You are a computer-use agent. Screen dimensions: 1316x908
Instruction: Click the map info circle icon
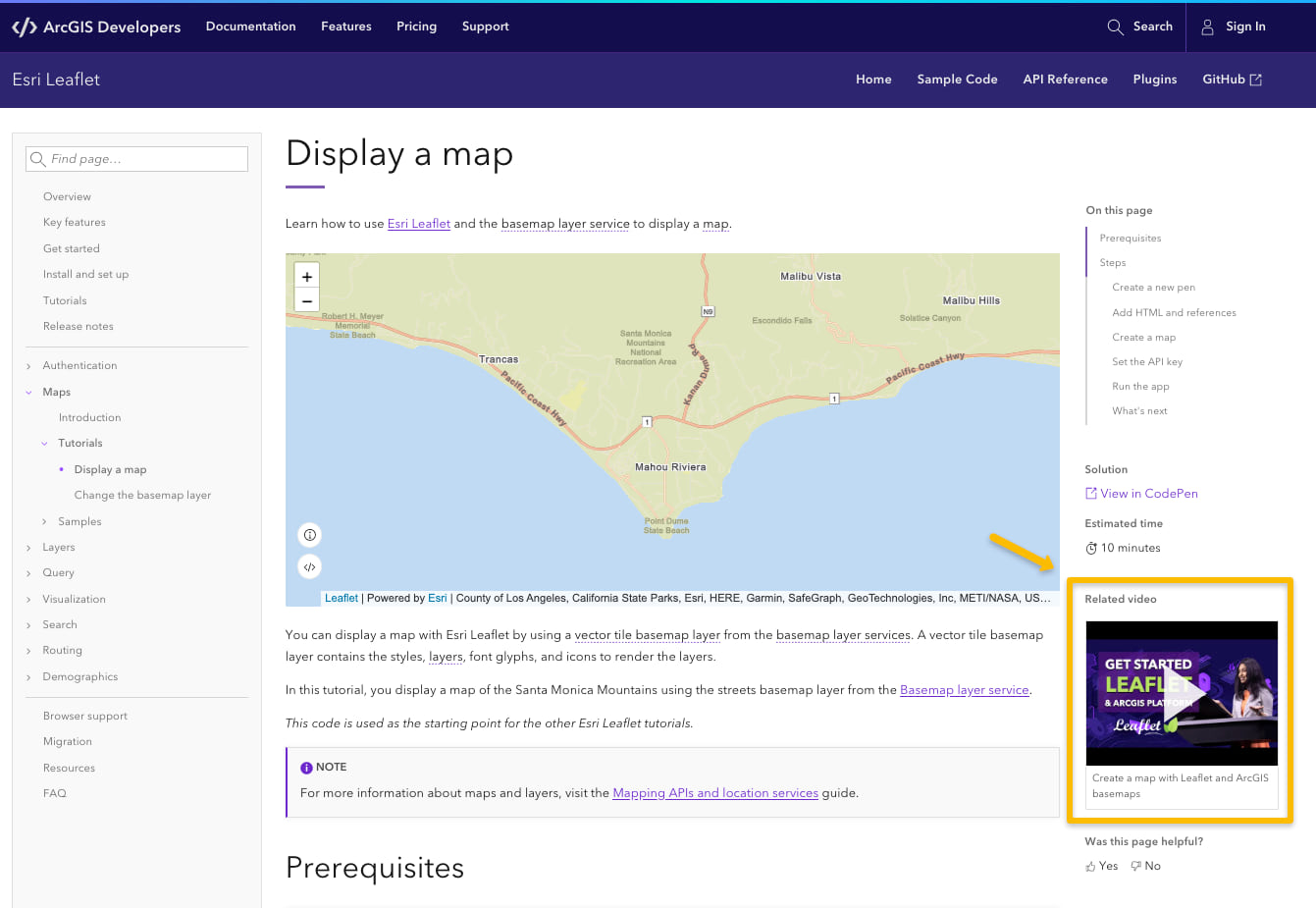pos(310,535)
